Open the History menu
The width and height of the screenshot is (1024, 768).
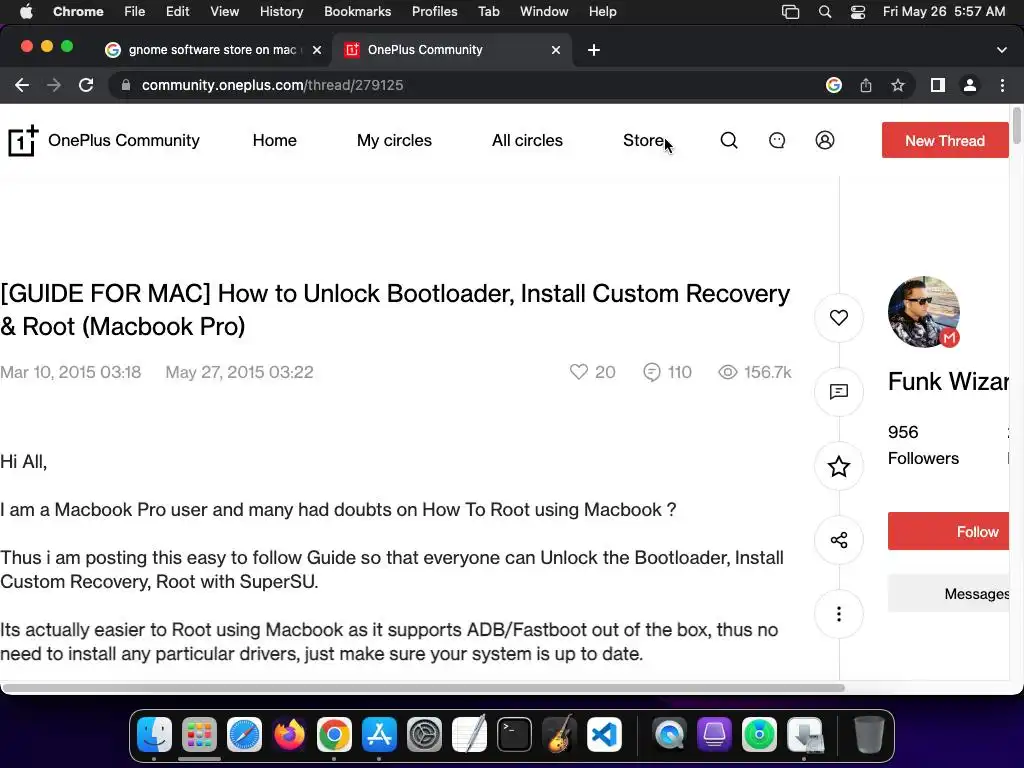tap(281, 12)
